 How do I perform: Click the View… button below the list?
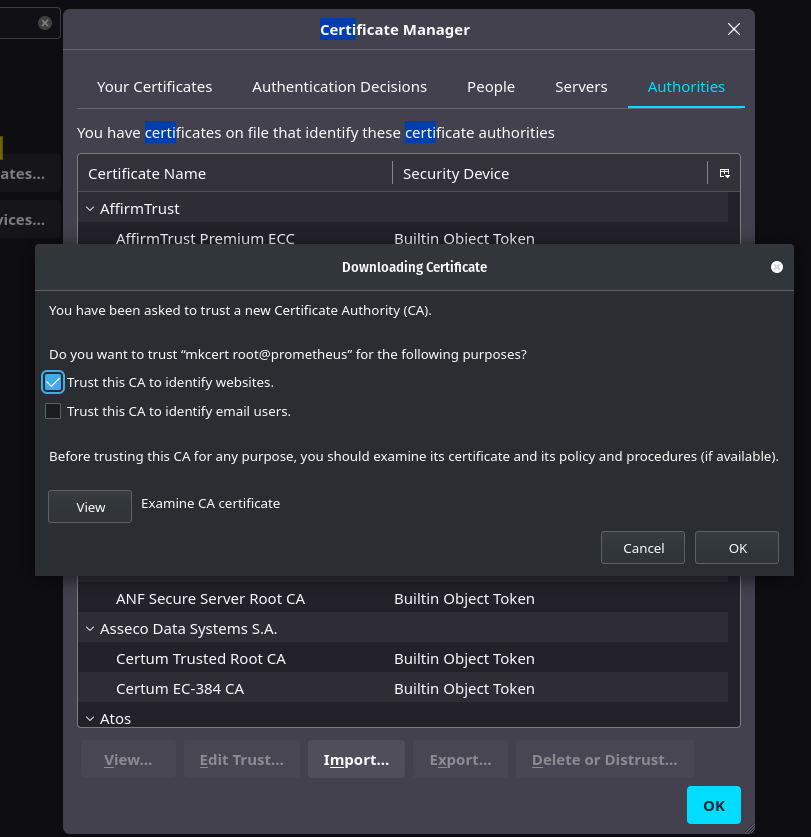tap(128, 759)
